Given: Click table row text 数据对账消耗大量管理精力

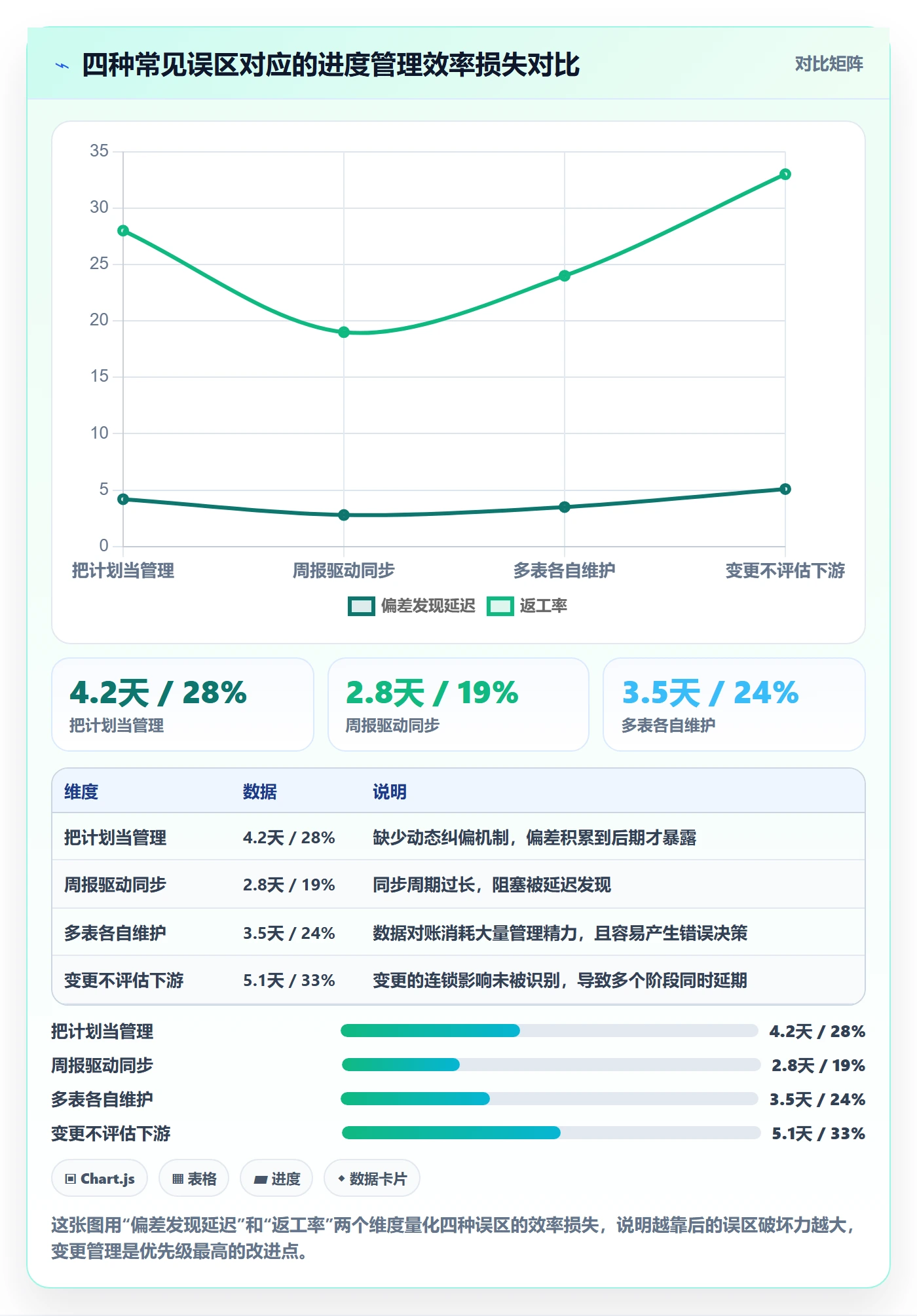Looking at the screenshot, I should (475, 933).
